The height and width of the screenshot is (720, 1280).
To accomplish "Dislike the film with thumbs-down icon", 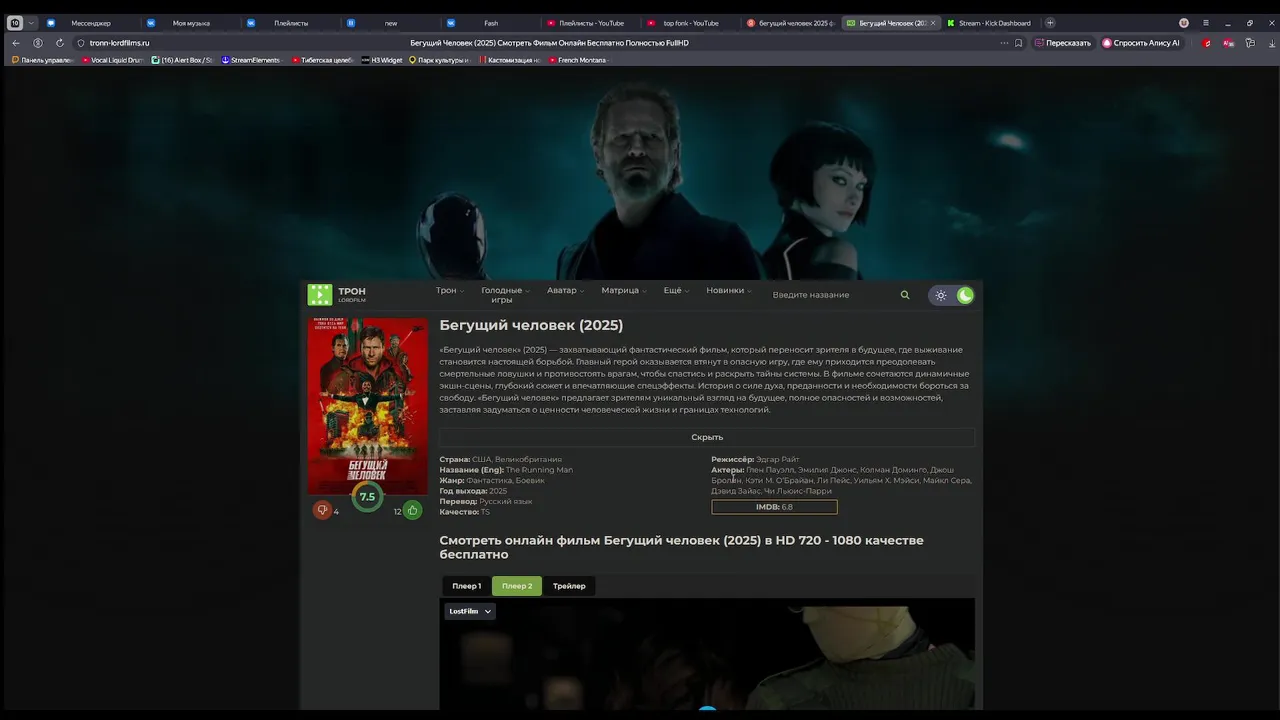I will pyautogui.click(x=322, y=510).
